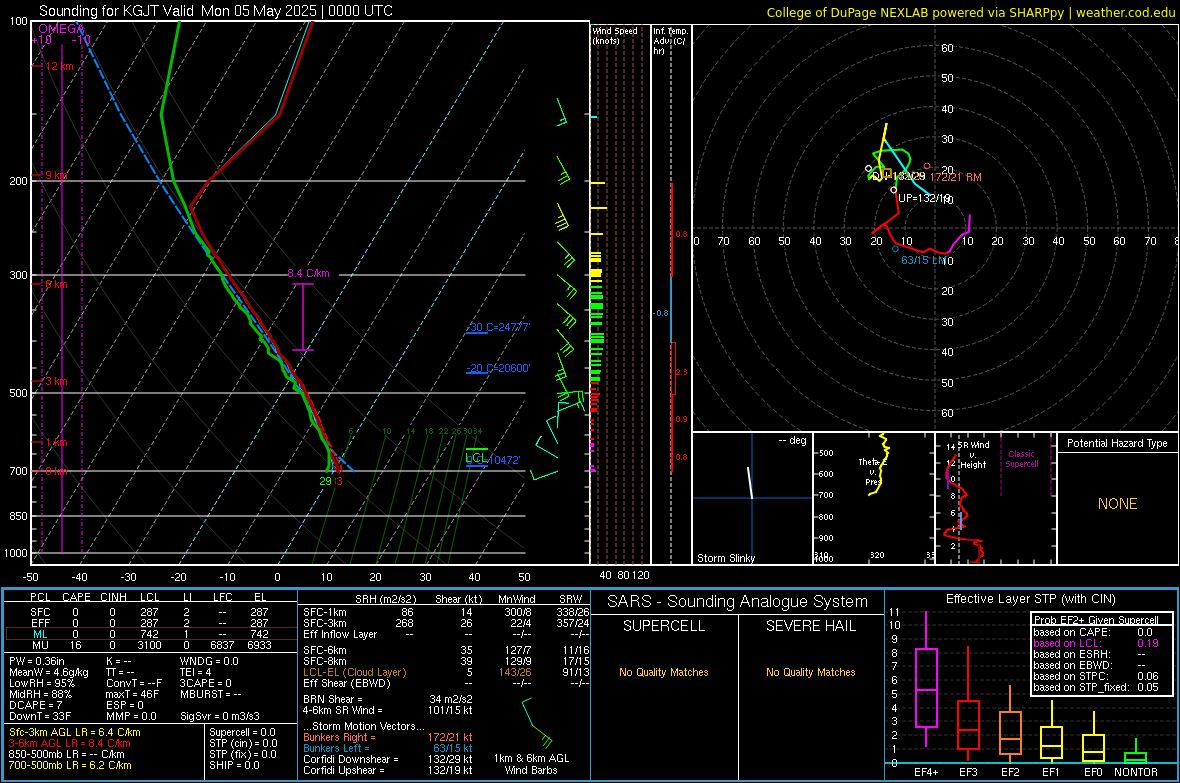Click the CINH column header
The height and width of the screenshot is (783, 1180).
pyautogui.click(x=114, y=597)
